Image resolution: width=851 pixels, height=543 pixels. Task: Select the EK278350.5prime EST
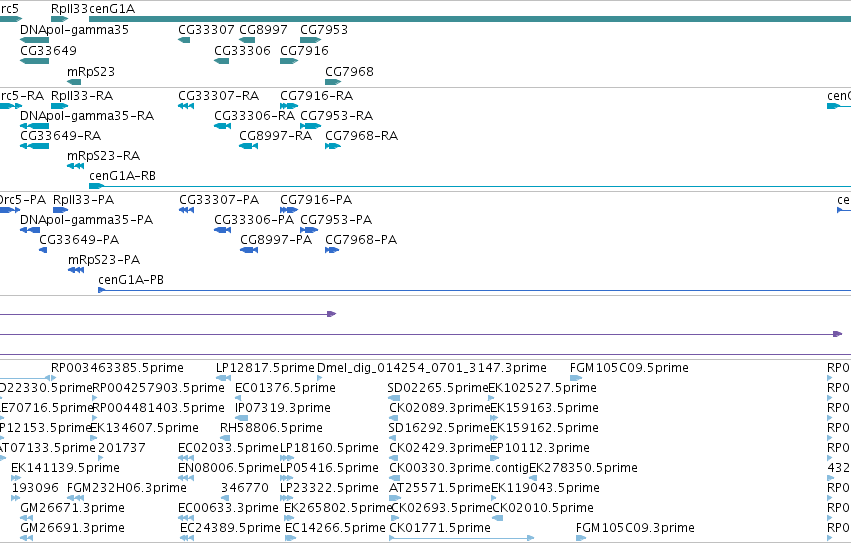pos(533,478)
